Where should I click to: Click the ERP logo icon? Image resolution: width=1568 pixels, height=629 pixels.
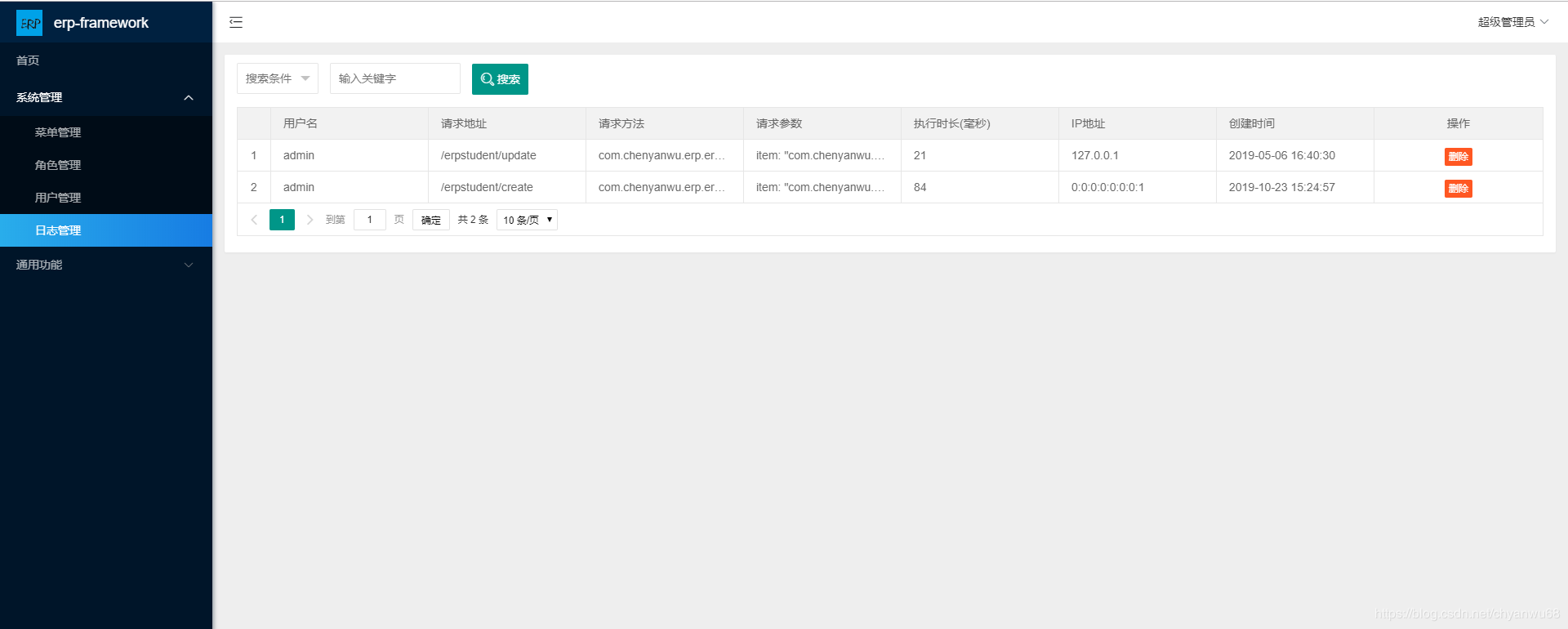click(29, 23)
